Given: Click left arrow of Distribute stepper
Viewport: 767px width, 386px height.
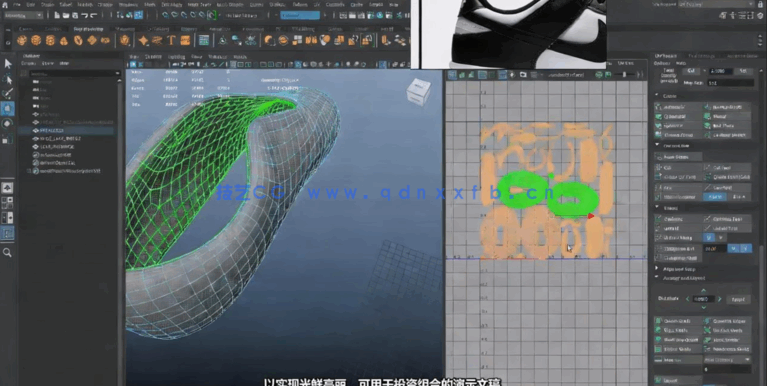Looking at the screenshot, I should [x=687, y=299].
